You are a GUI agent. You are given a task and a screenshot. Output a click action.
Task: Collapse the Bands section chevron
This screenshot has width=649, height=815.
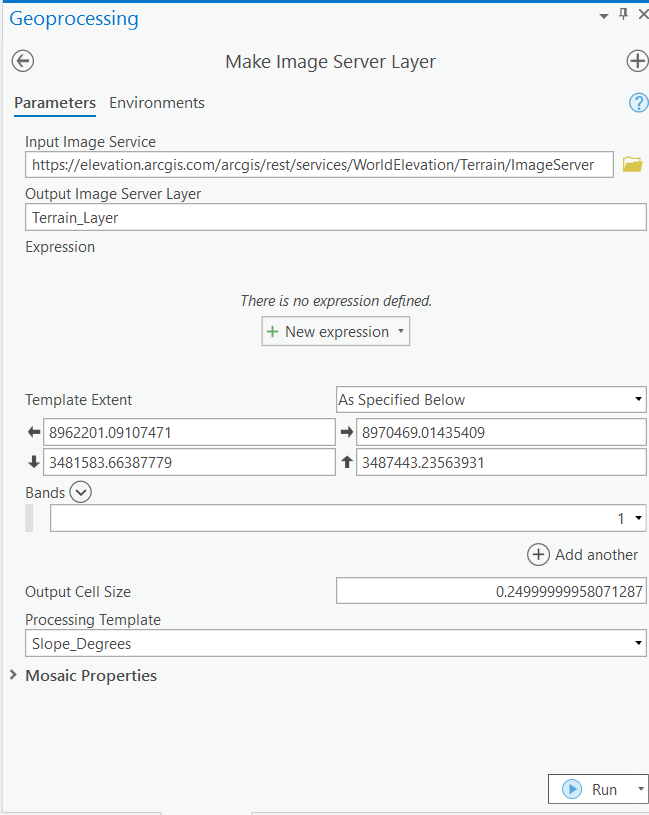tap(80, 492)
